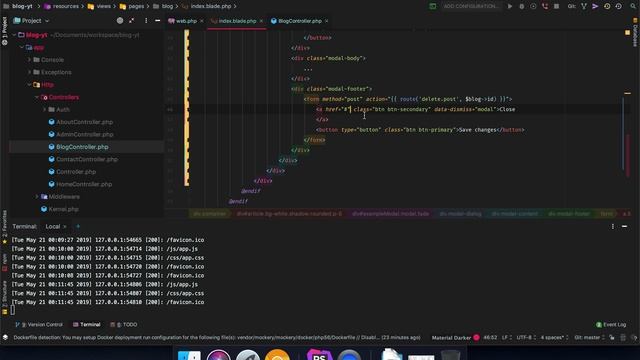Image resolution: width=640 pixels, height=360 pixels.
Task: Open terminal panel options menu
Action: coord(613,227)
